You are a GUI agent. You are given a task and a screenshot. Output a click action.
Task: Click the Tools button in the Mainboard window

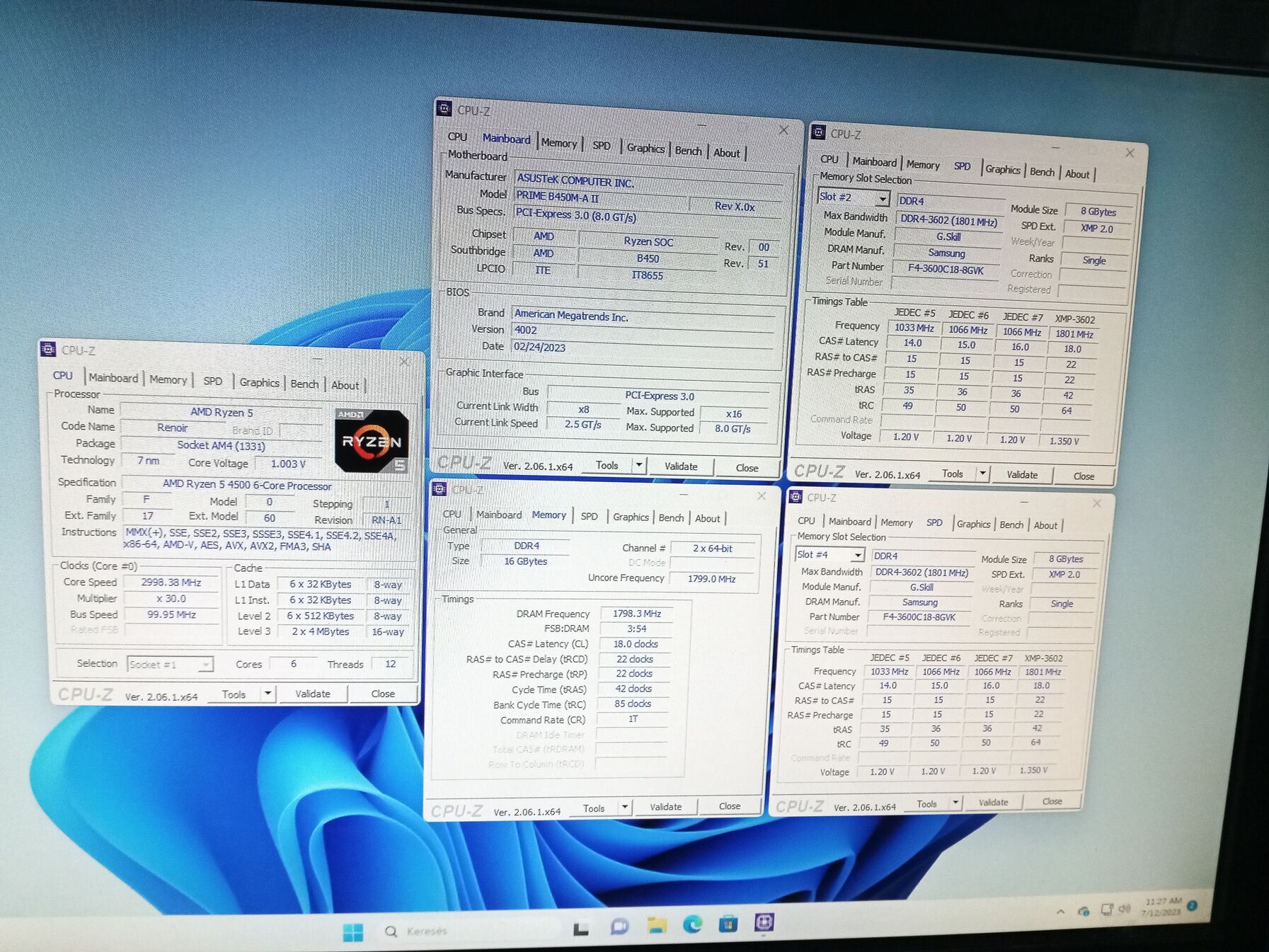(607, 465)
